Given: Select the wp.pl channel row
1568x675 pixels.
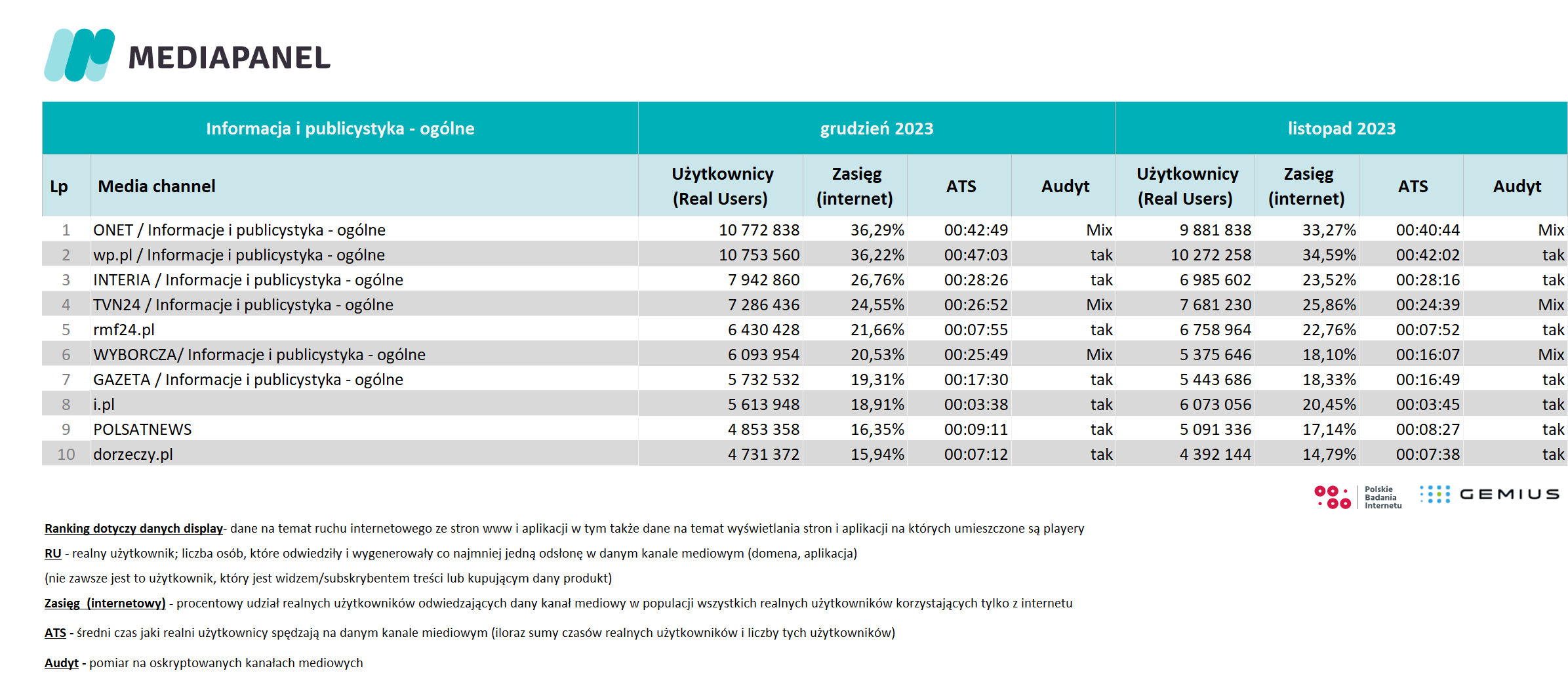Looking at the screenshot, I should pos(805,255).
